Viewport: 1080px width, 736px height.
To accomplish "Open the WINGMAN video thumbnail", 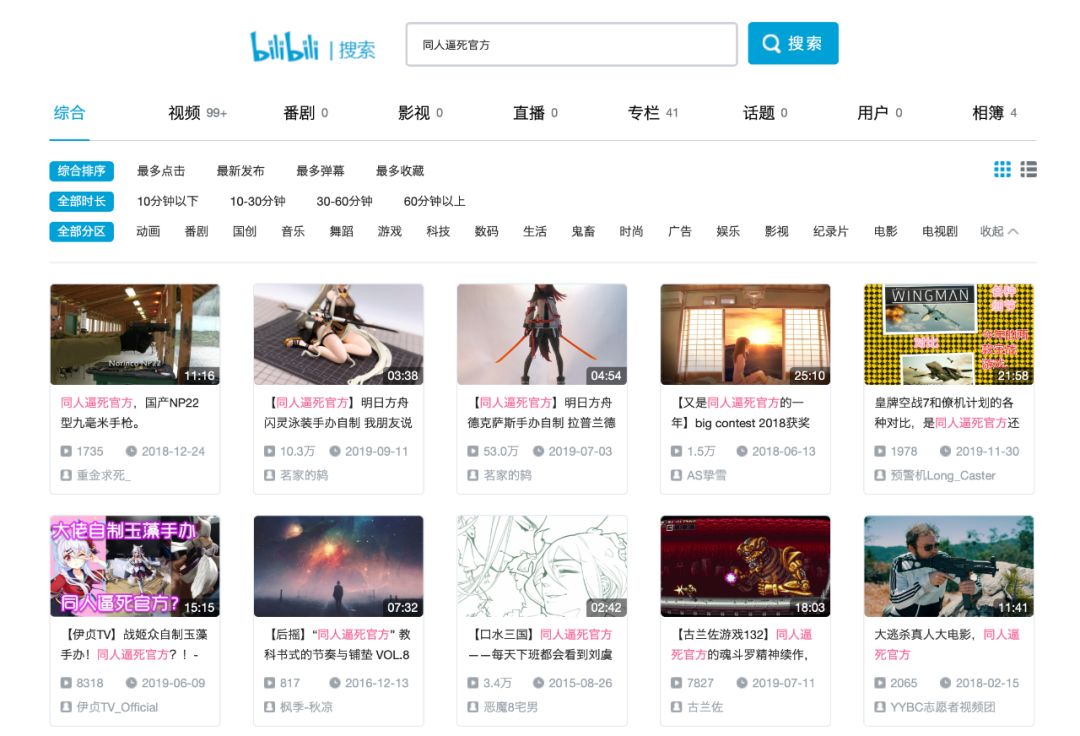I will (948, 334).
